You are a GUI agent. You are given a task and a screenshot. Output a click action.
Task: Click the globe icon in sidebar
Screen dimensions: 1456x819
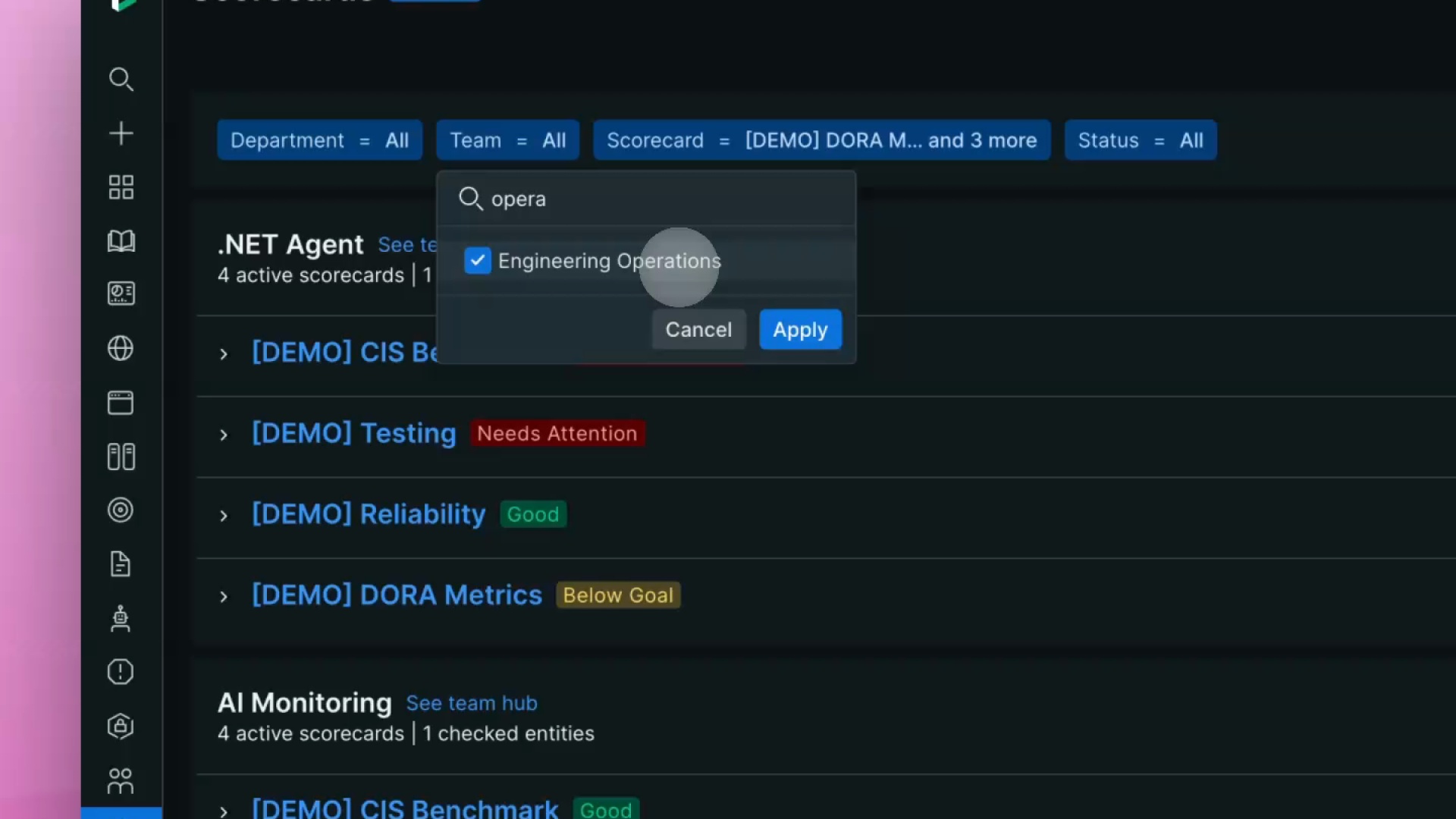pyautogui.click(x=121, y=348)
